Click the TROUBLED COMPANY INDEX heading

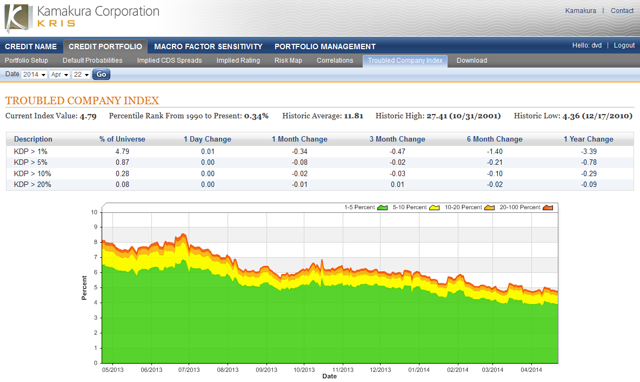(82, 100)
